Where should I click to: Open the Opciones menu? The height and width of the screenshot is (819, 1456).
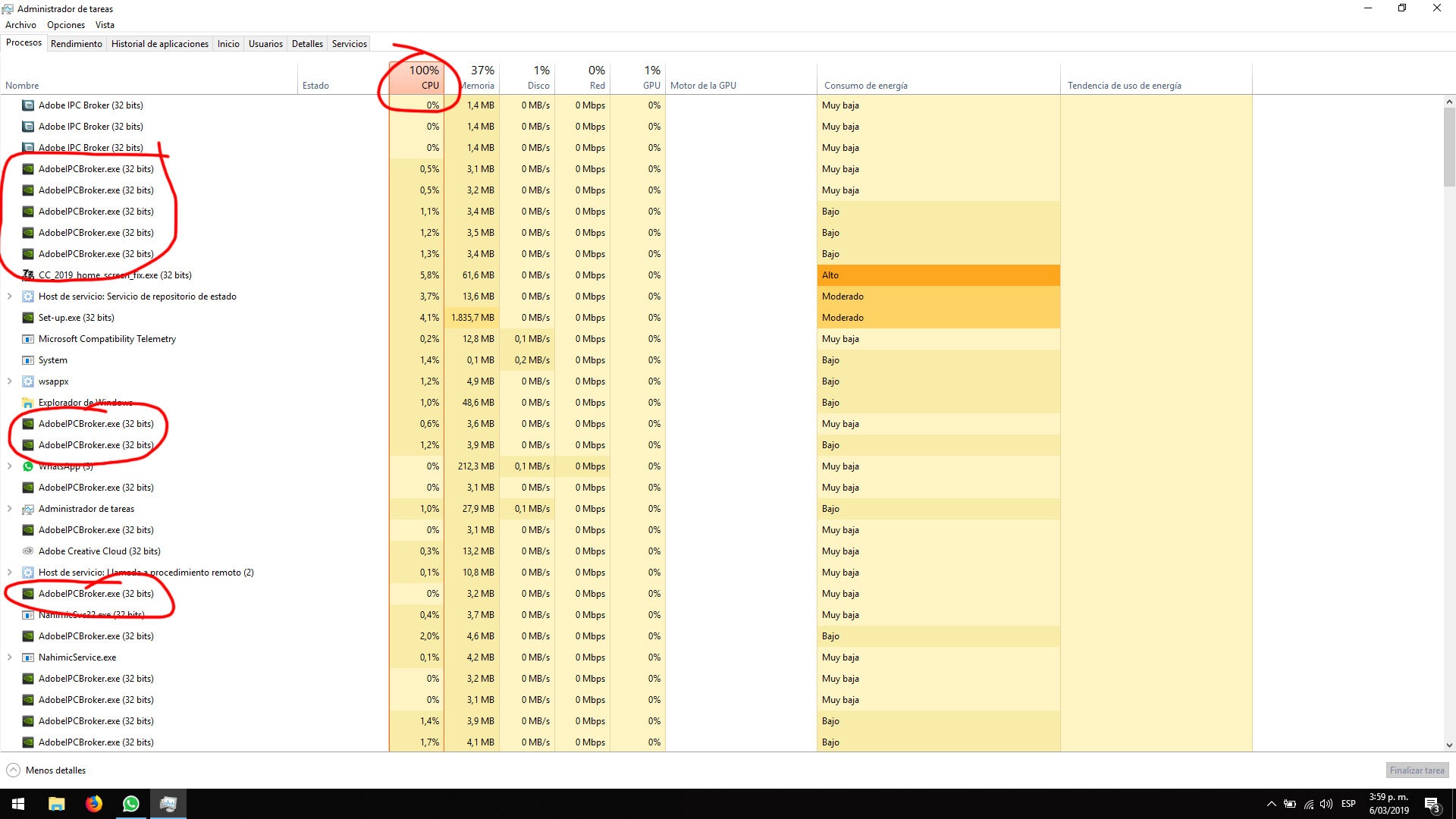(x=66, y=25)
